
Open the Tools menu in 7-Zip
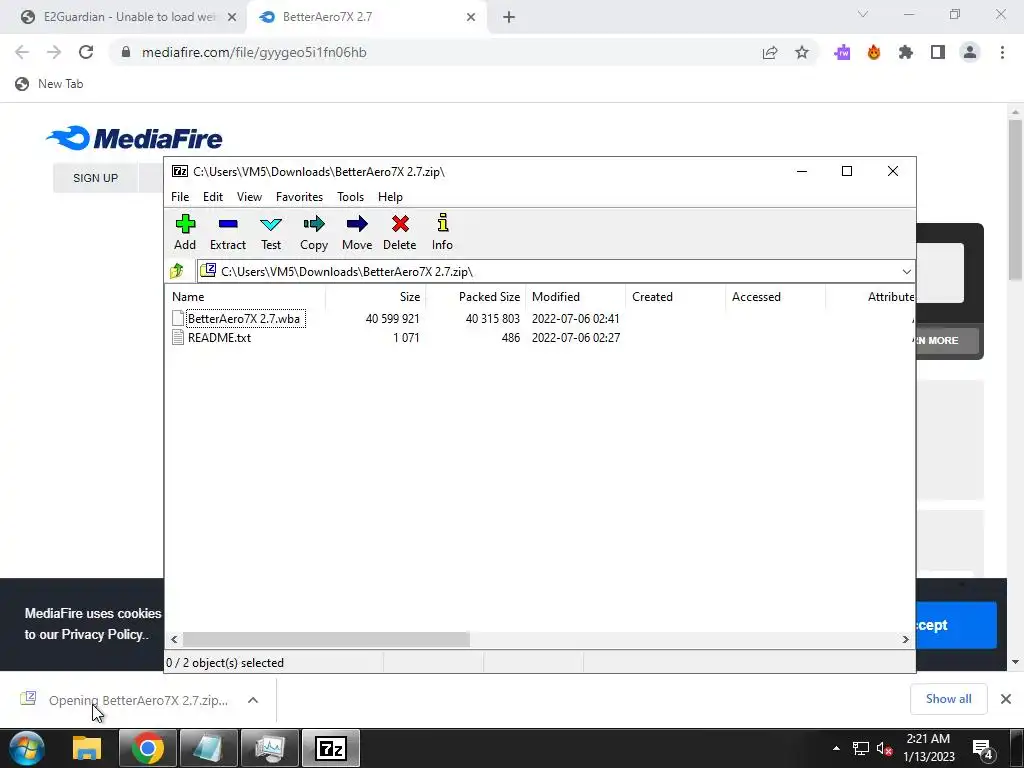350,197
